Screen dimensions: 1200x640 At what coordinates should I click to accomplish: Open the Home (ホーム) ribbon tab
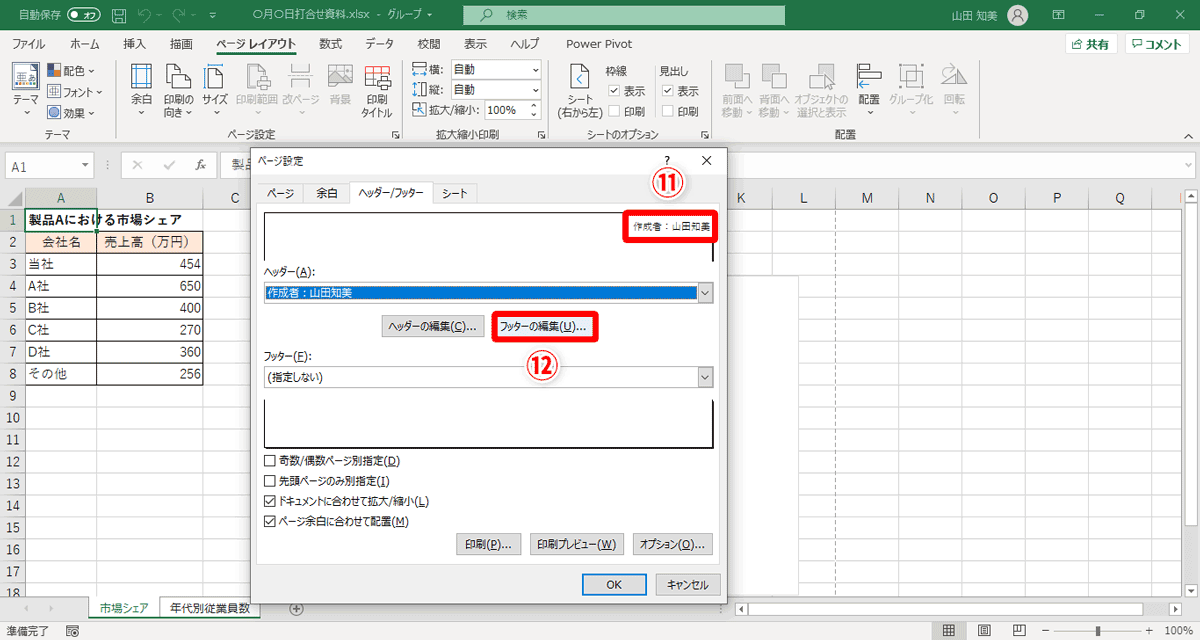(85, 44)
